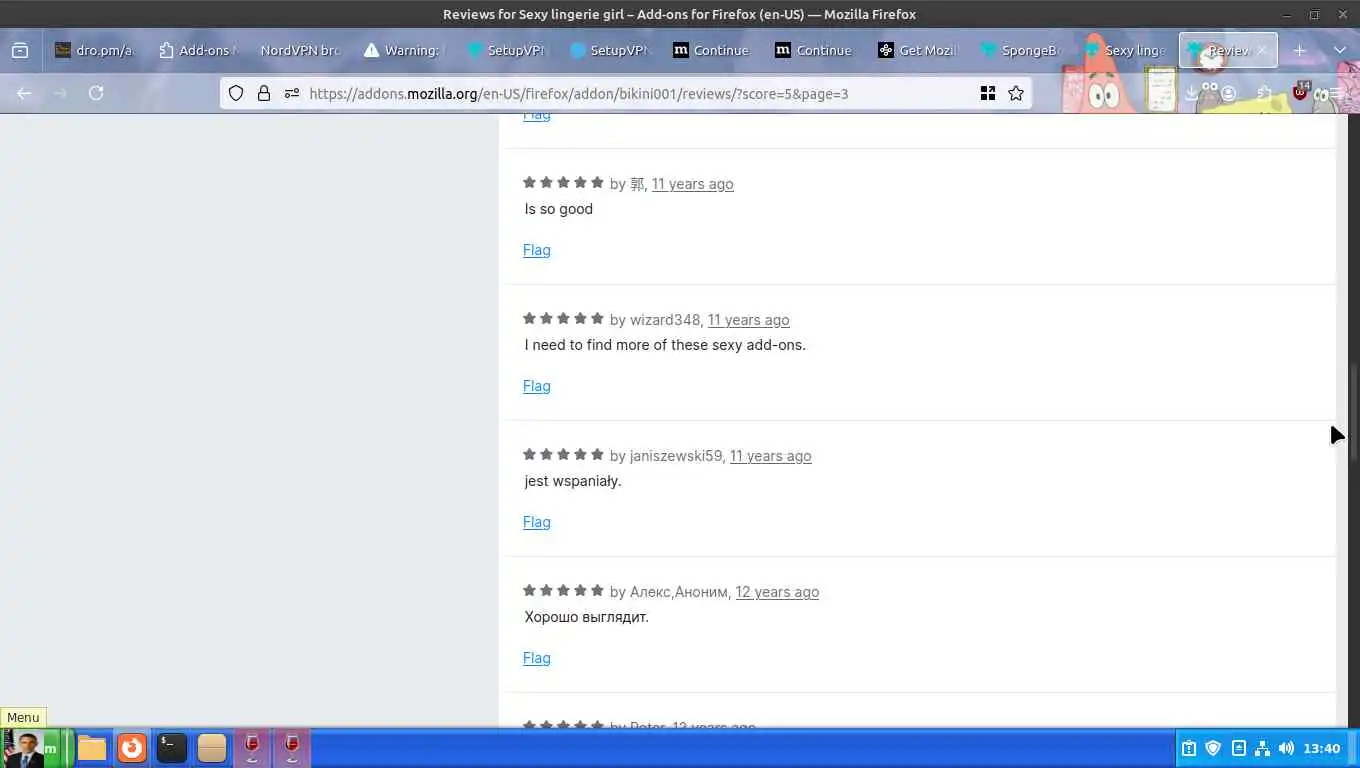Click the second Wine glass taskbar item

tap(292, 748)
